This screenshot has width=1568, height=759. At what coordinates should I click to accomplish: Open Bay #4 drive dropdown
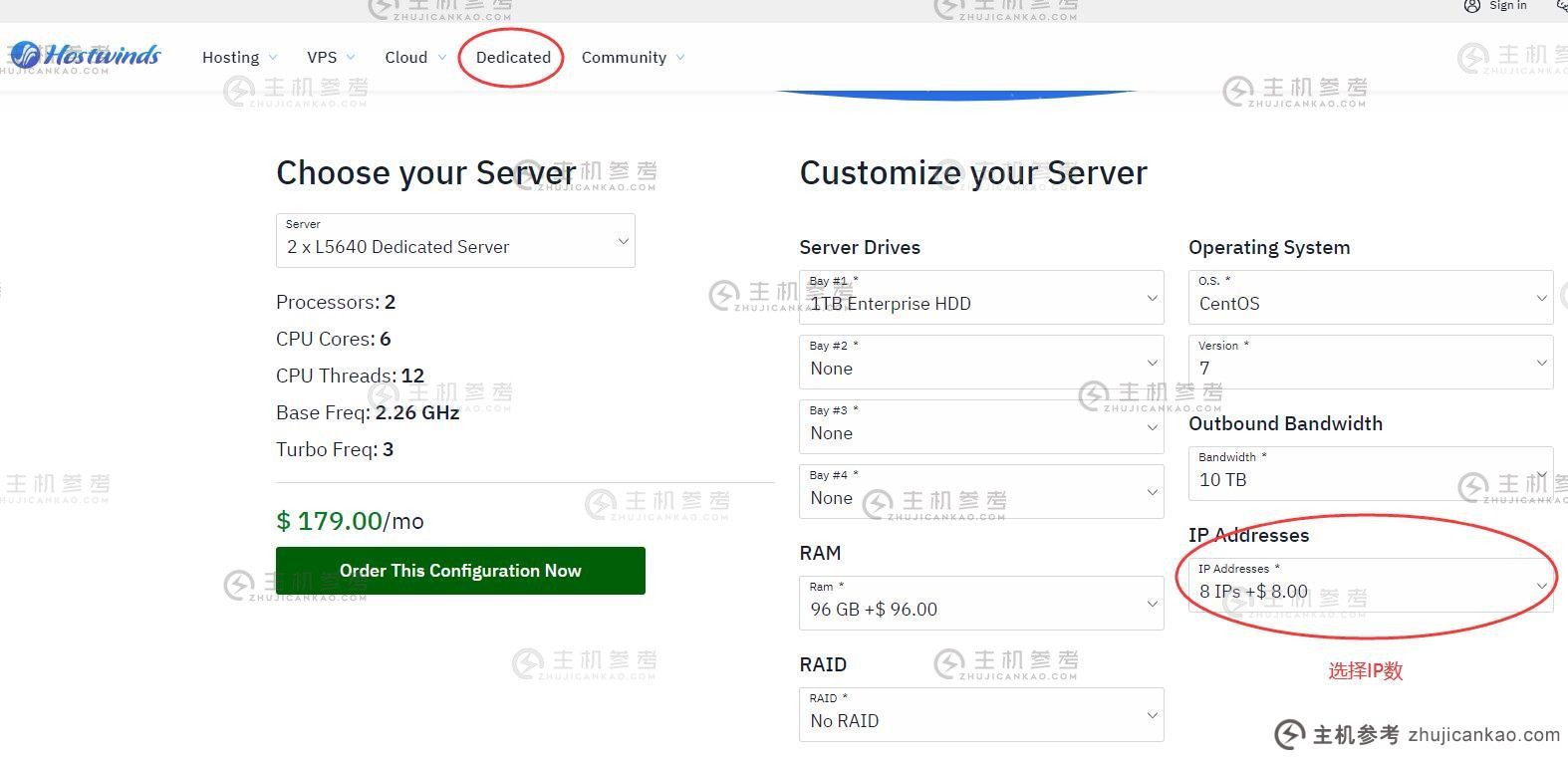(x=981, y=491)
